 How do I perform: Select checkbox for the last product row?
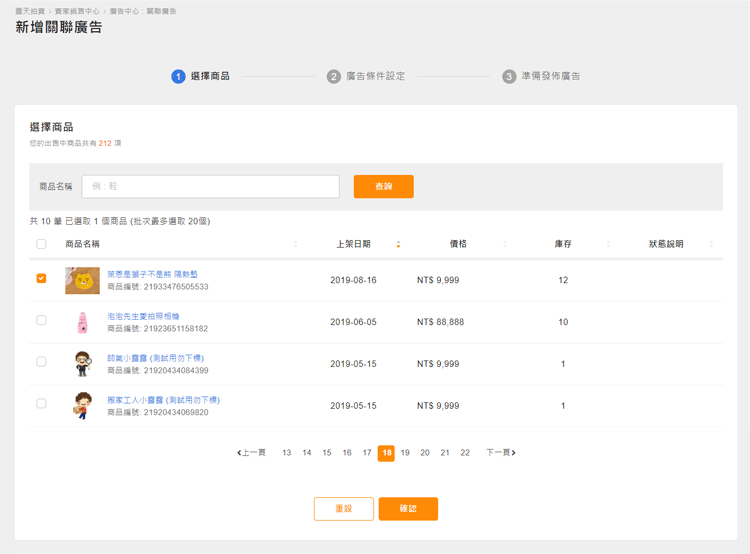point(41,404)
